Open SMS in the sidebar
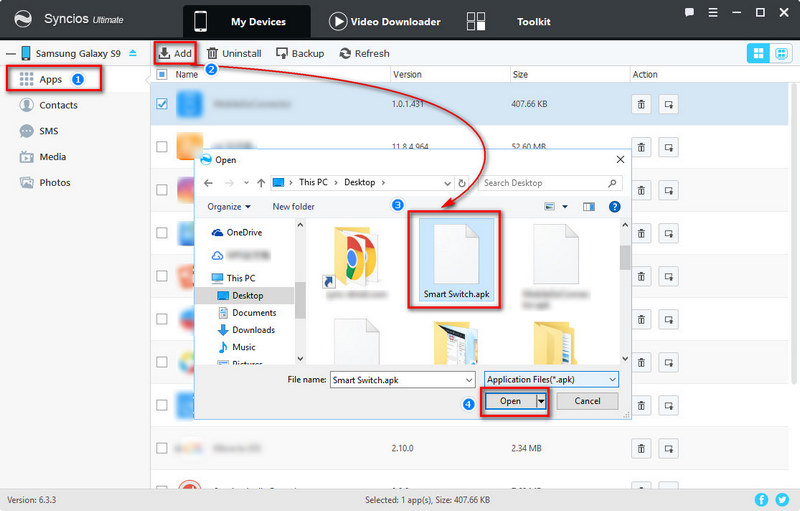 39,131
